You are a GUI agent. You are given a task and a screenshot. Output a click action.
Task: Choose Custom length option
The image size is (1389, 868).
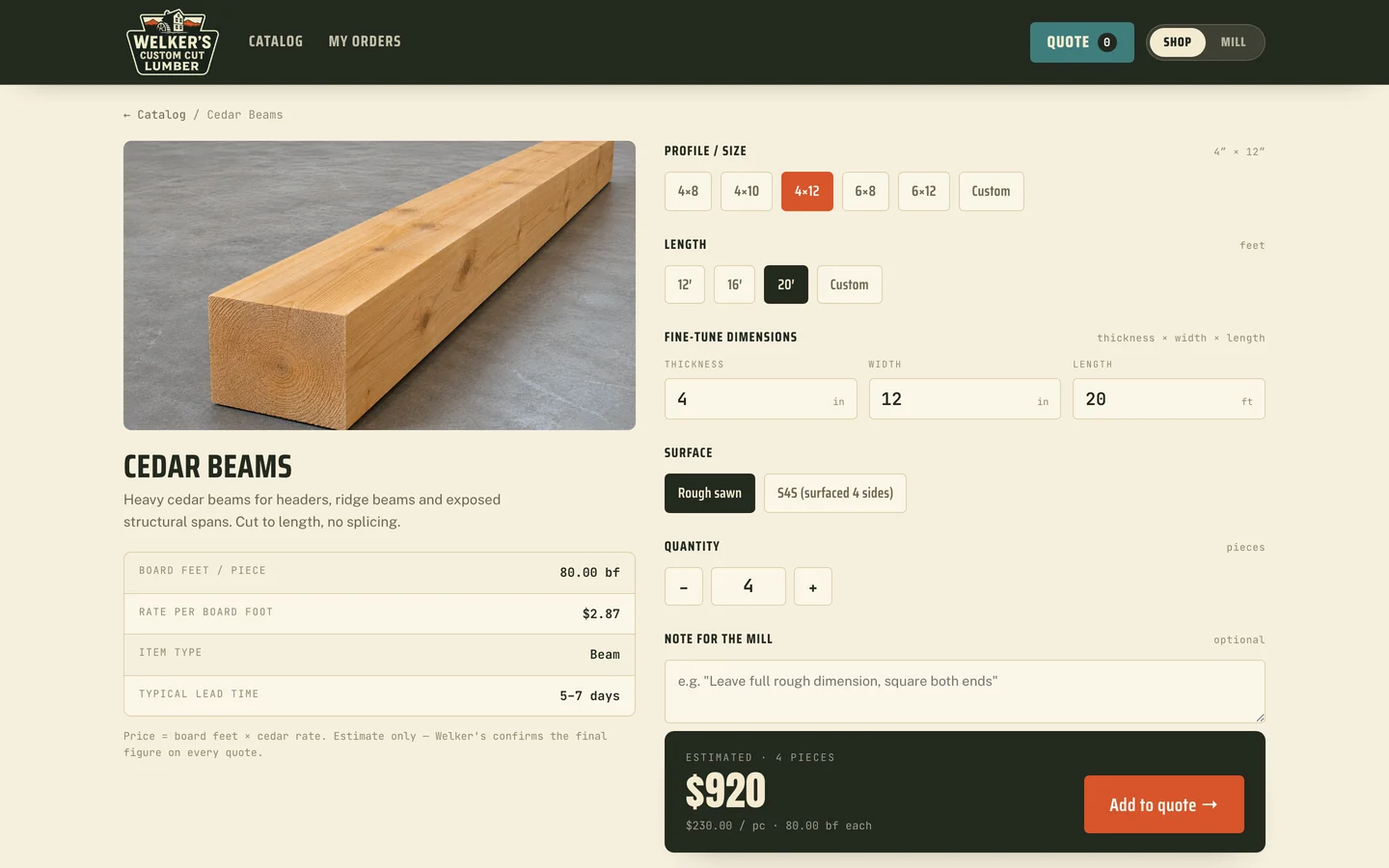point(850,285)
